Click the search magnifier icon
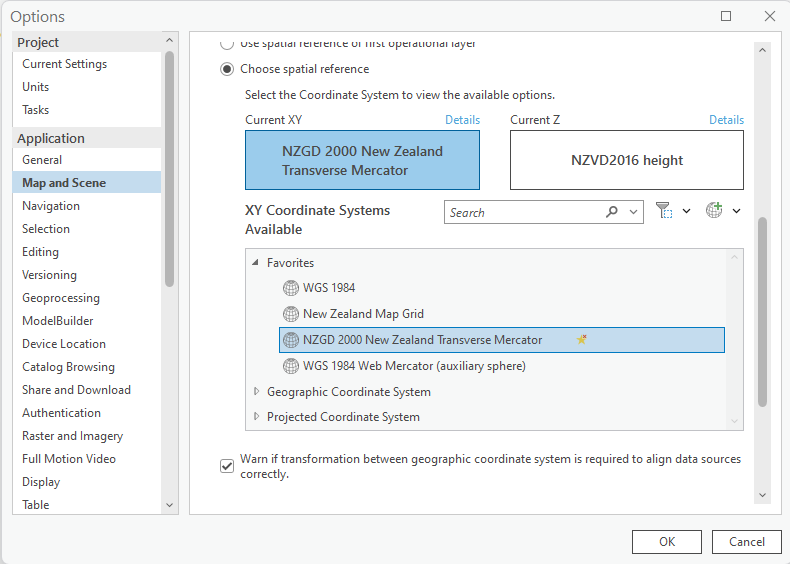The image size is (790, 564). pyautogui.click(x=612, y=212)
